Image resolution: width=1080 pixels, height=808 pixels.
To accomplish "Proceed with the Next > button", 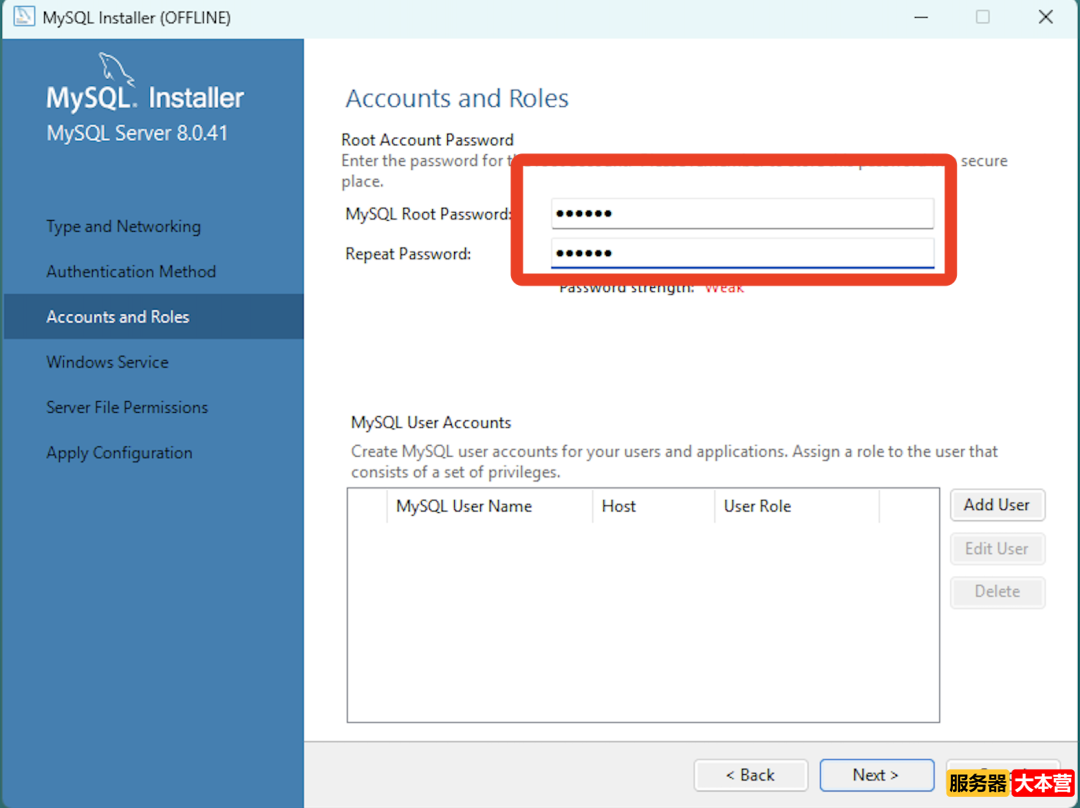I will pyautogui.click(x=876, y=775).
